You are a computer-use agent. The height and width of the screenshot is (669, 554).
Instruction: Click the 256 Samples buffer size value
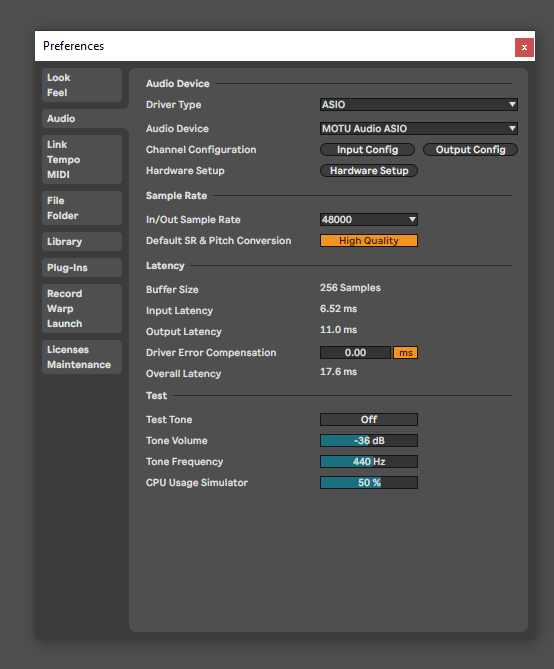[350, 288]
